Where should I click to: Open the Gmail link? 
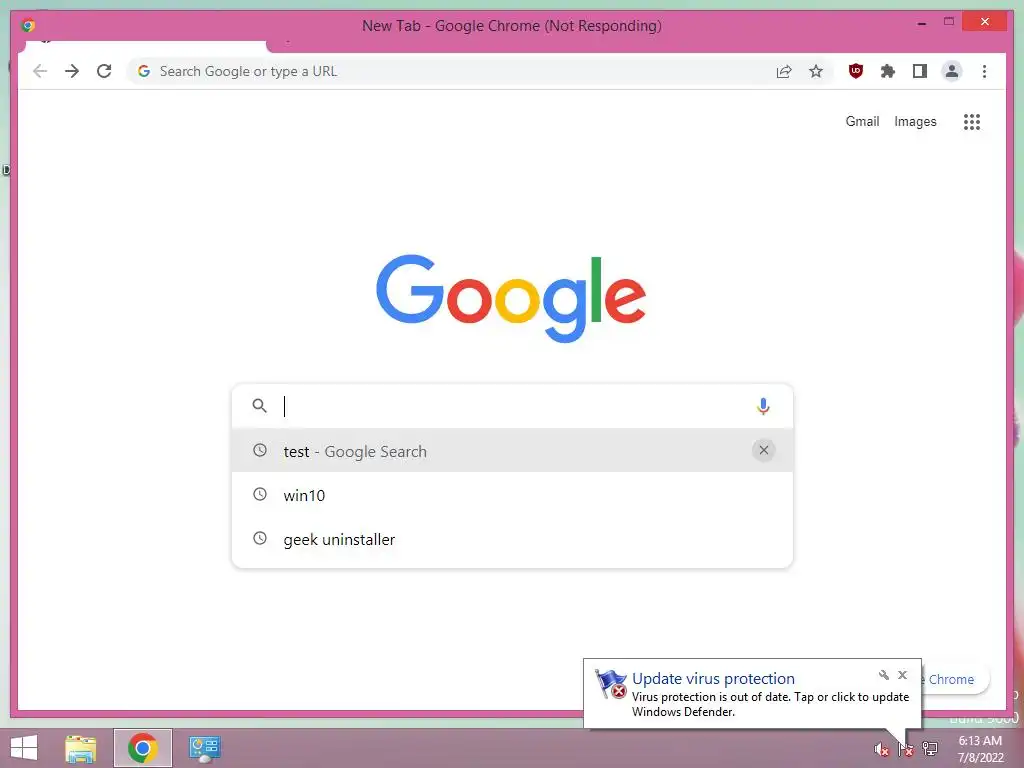tap(862, 121)
